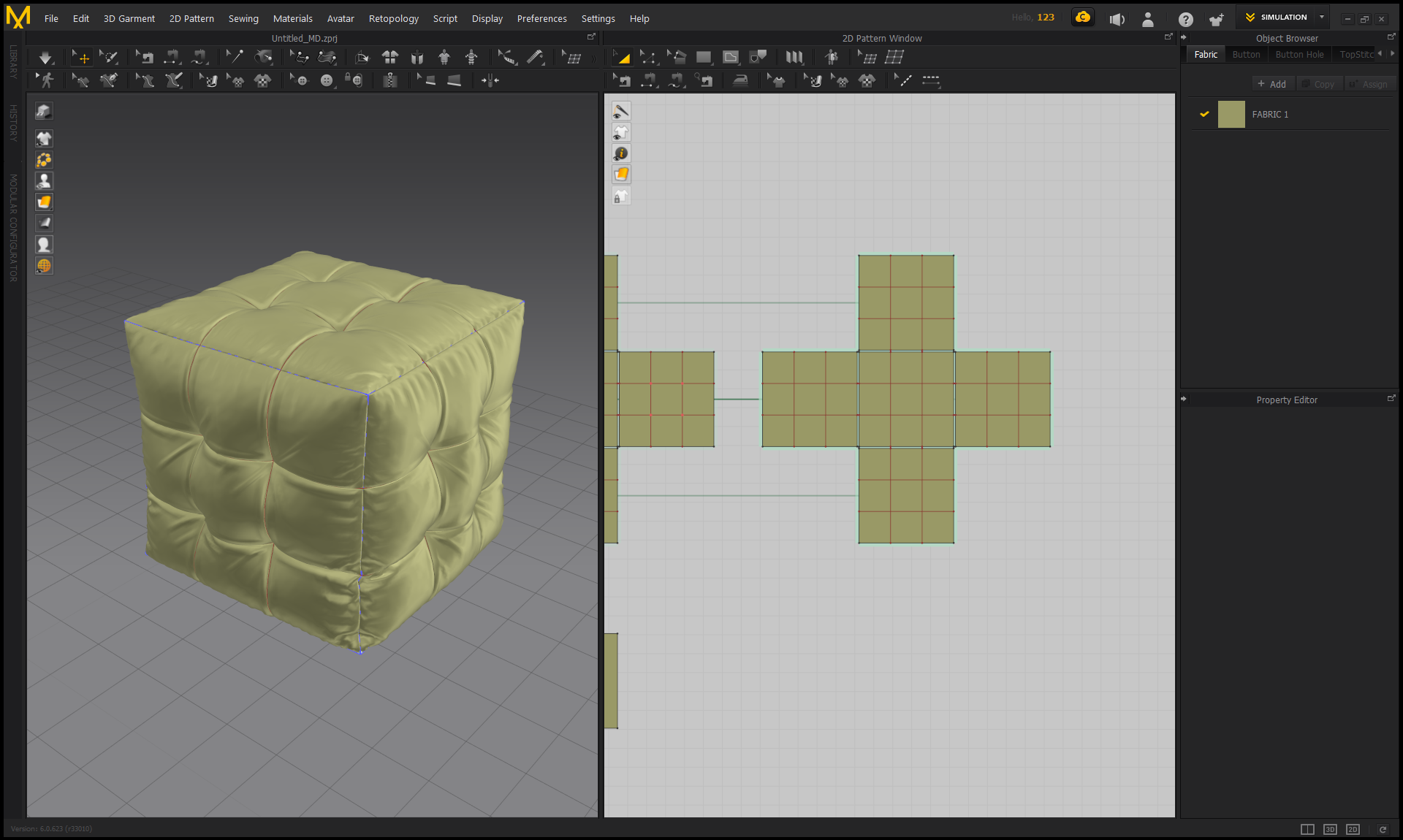Select the Rectangle pattern tool
This screenshot has width=1403, height=840.
(x=704, y=57)
